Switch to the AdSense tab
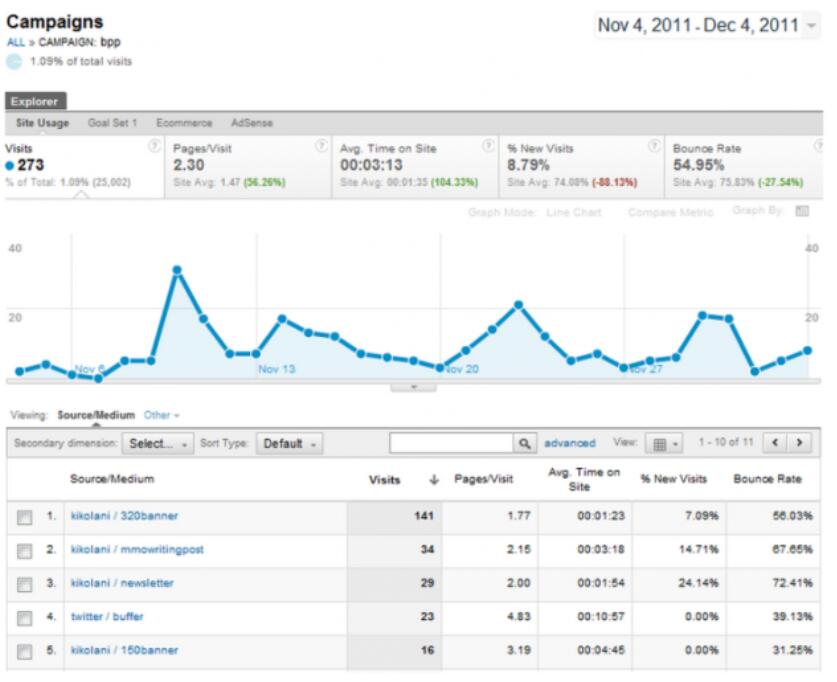 pos(252,123)
